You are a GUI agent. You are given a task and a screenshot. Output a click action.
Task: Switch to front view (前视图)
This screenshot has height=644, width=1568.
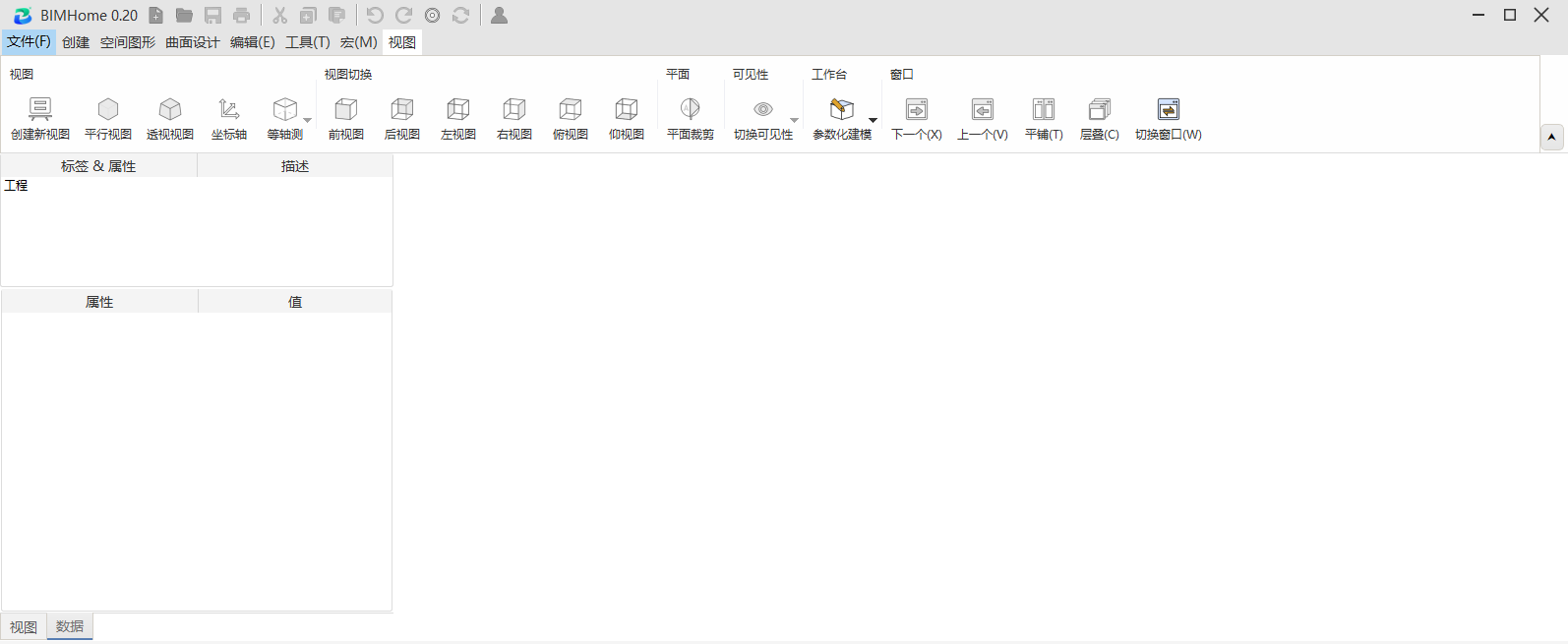coord(346,109)
